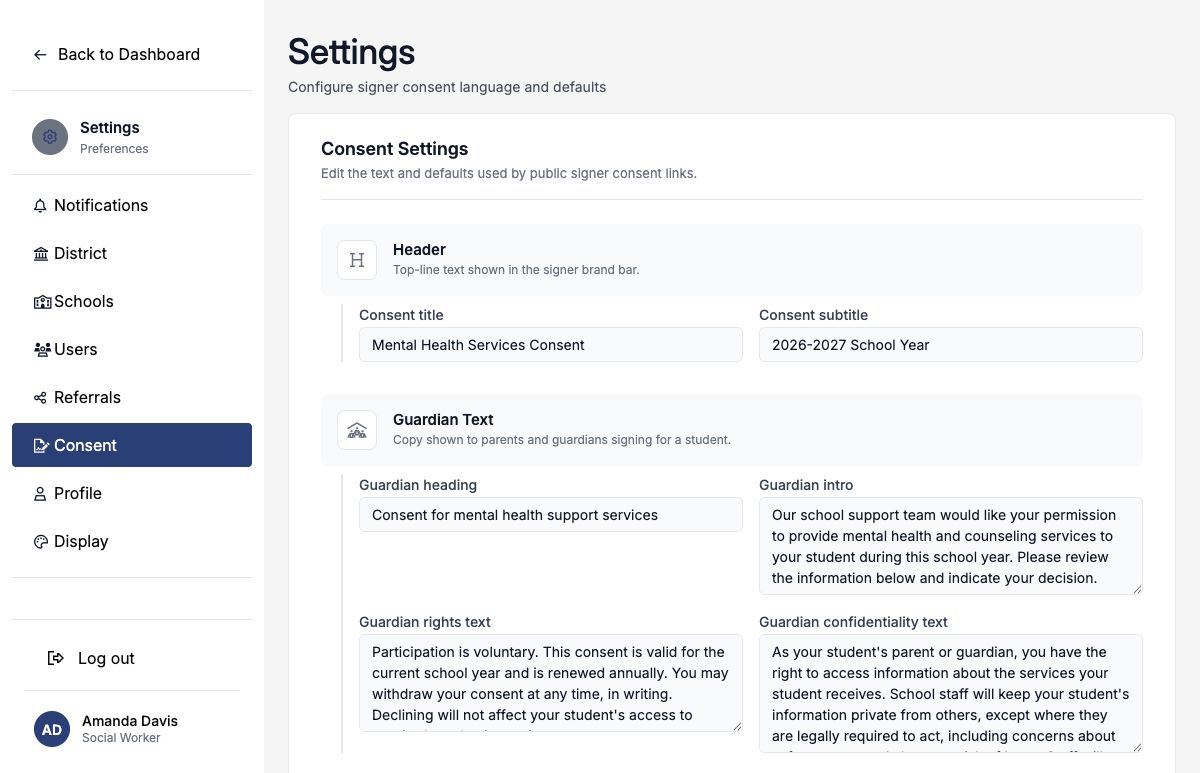1200x773 pixels.
Task: Select Referrals in the sidebar
Action: point(132,397)
